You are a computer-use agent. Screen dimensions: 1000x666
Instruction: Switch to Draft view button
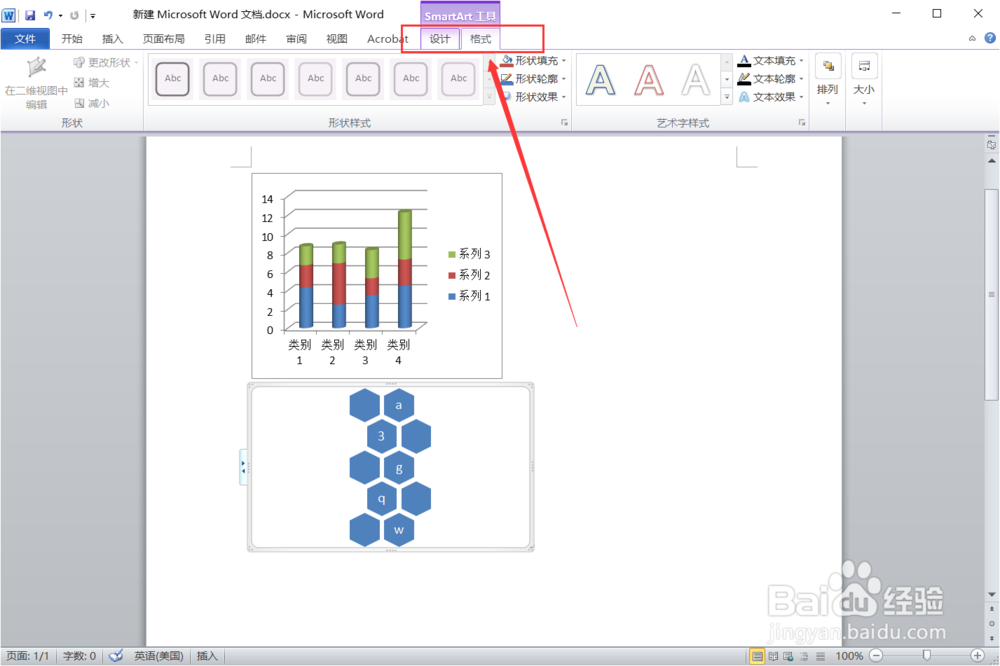tap(820, 656)
